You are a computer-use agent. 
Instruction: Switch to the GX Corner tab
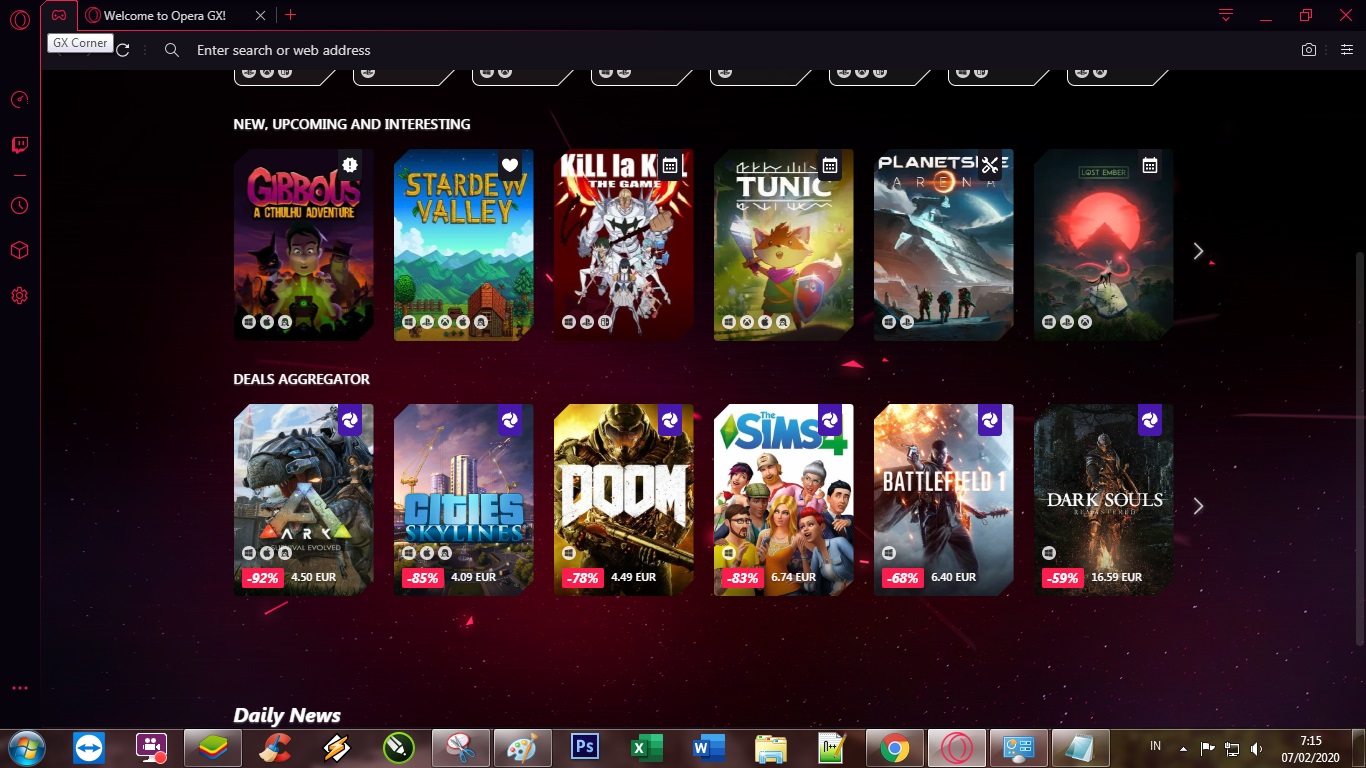coord(60,15)
